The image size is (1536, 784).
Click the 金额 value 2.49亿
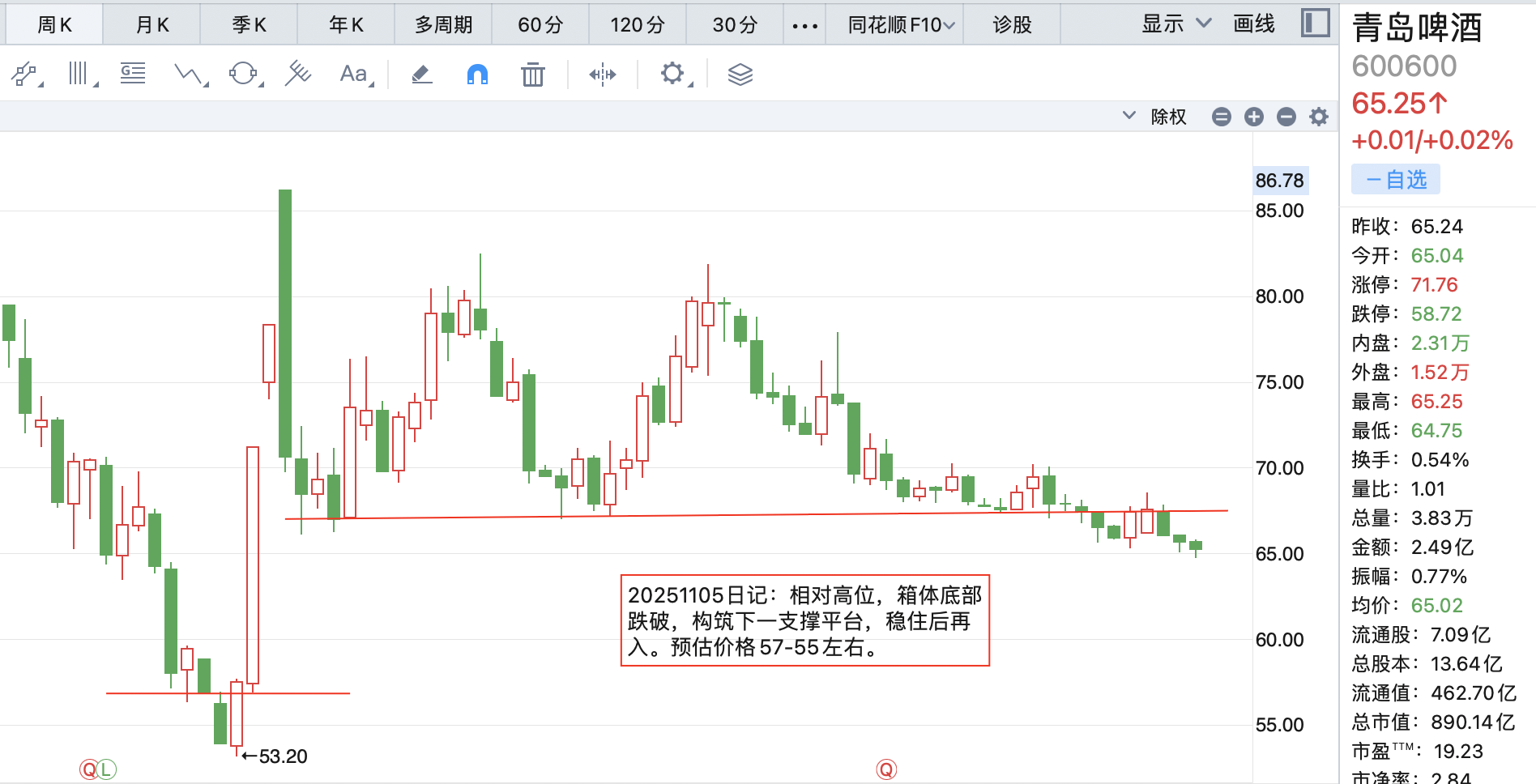1442,548
